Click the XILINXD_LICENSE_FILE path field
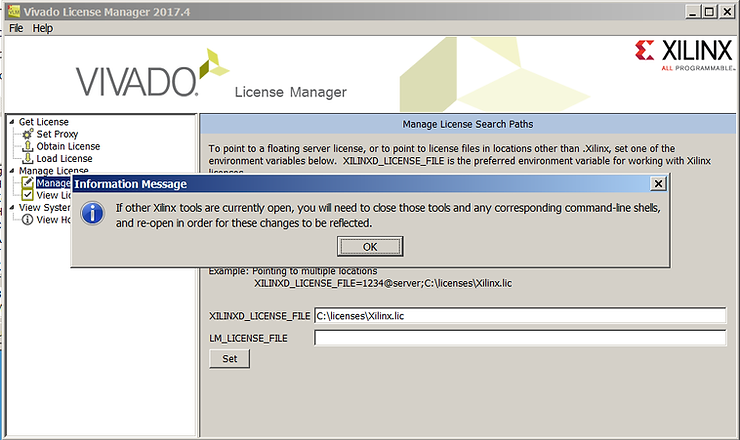Viewport: 740px width, 440px height. pos(519,316)
